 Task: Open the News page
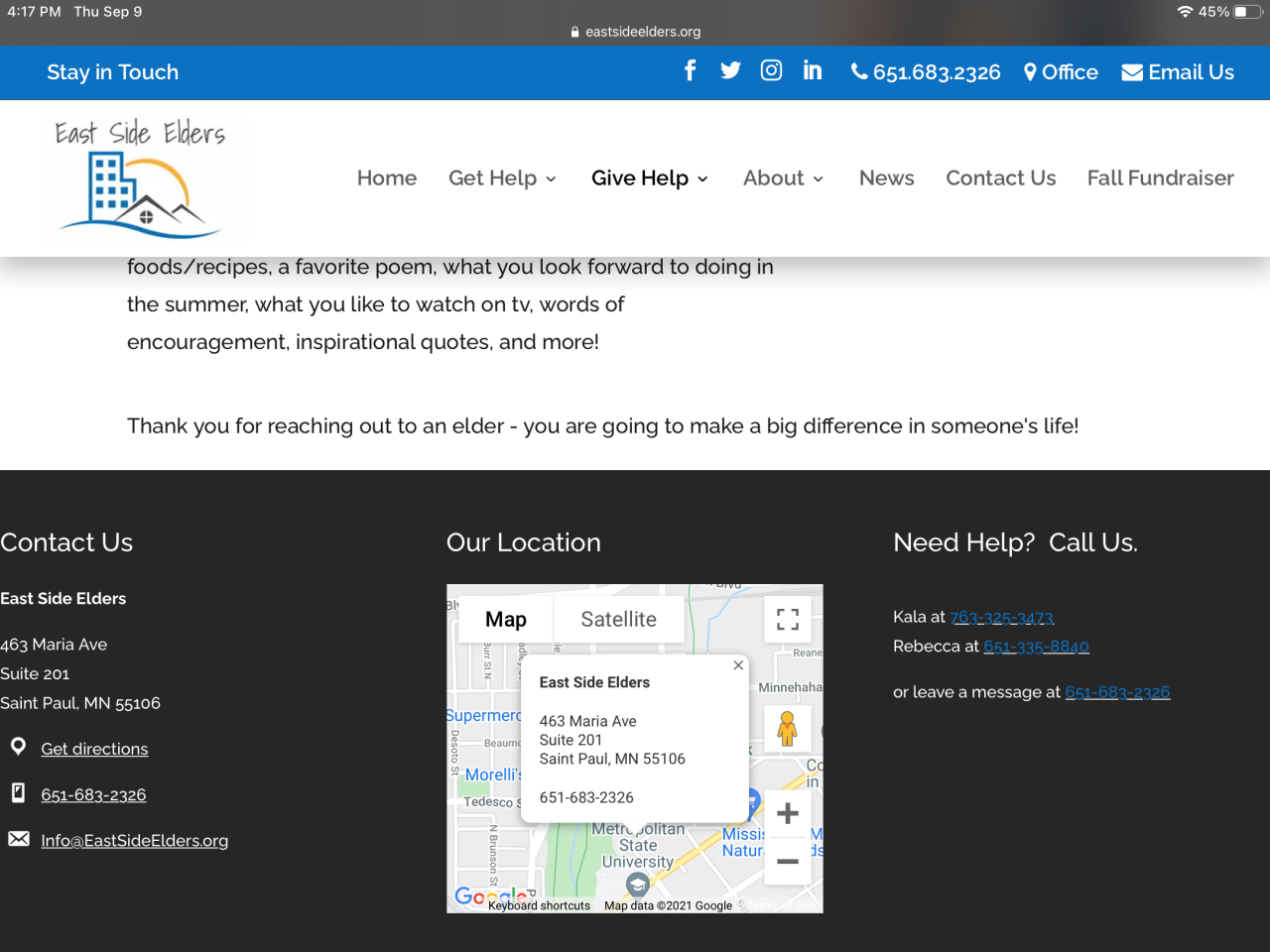click(887, 178)
